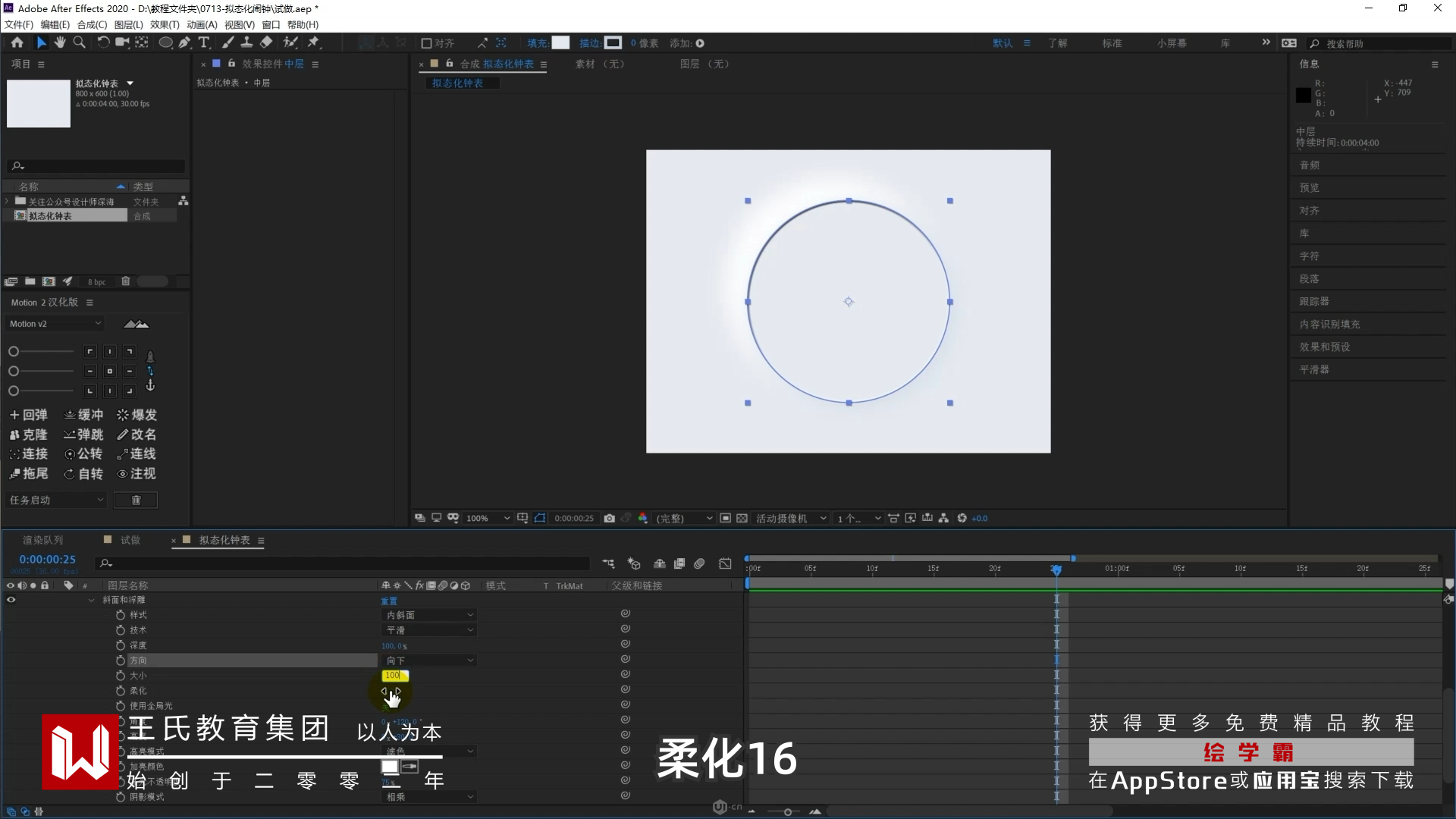The height and width of the screenshot is (819, 1456).
Task: Click the 重置 link for 斜面和浮雕
Action: [389, 601]
